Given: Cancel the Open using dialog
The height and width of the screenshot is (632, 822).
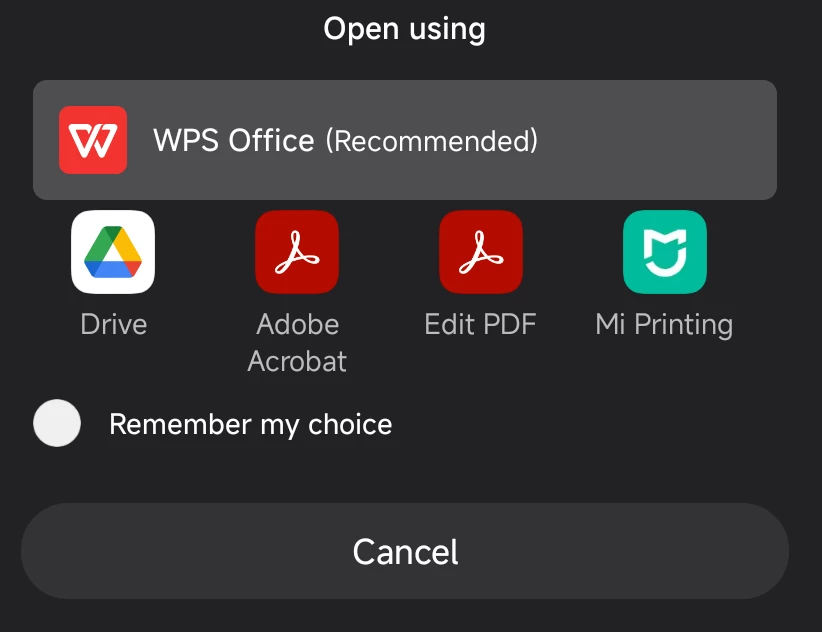Looking at the screenshot, I should click(x=405, y=551).
